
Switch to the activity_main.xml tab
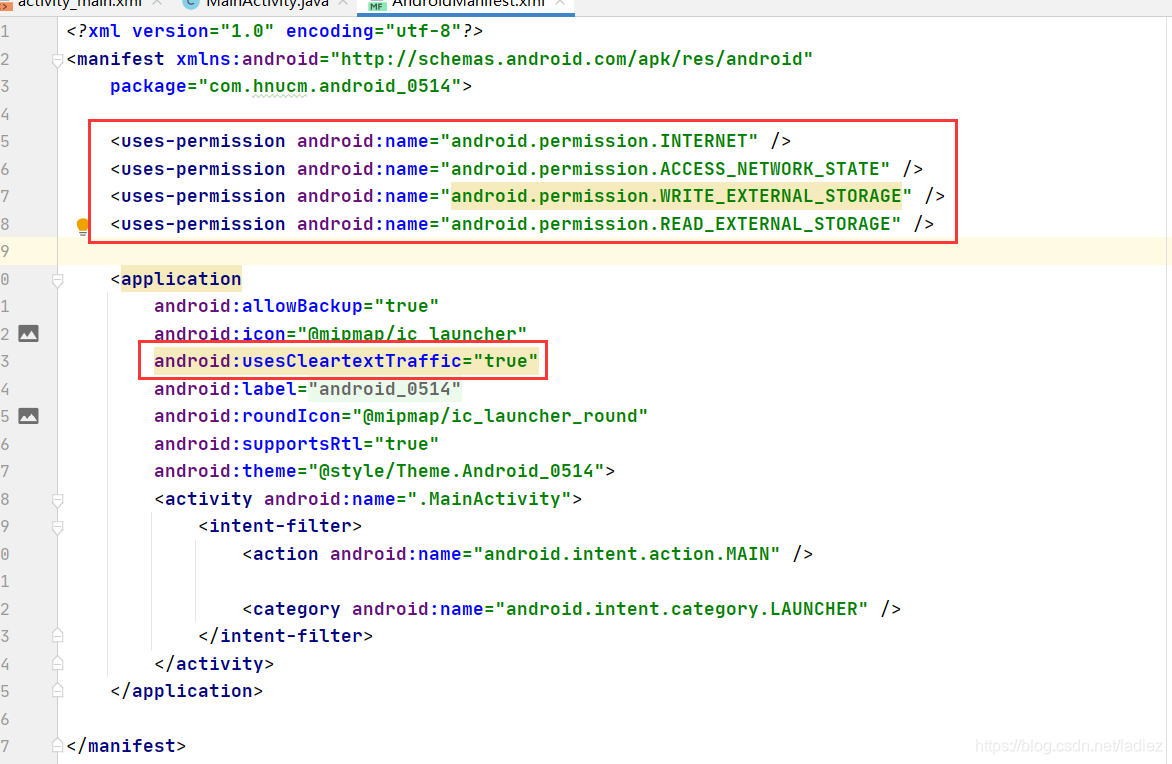pos(80,4)
